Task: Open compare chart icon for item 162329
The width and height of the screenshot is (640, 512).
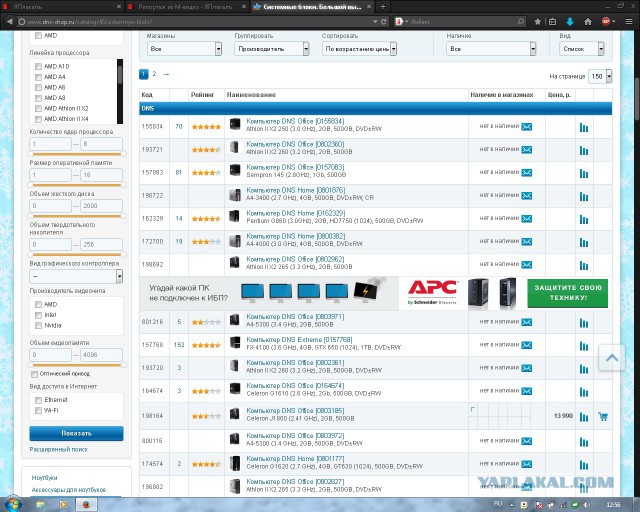Action: click(584, 220)
